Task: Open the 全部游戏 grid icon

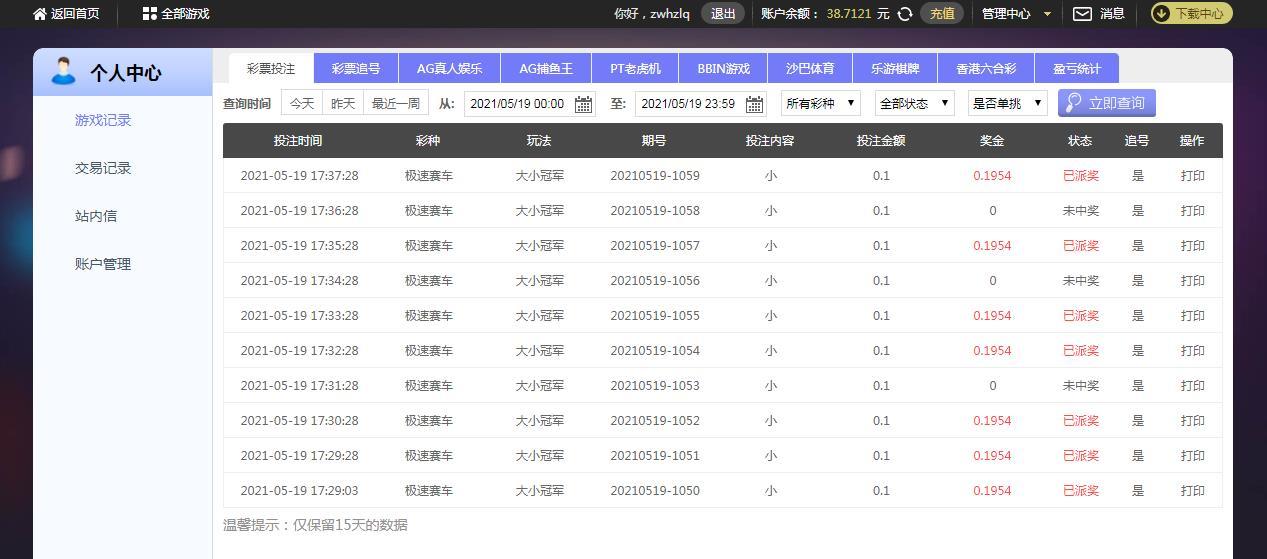Action: 149,14
